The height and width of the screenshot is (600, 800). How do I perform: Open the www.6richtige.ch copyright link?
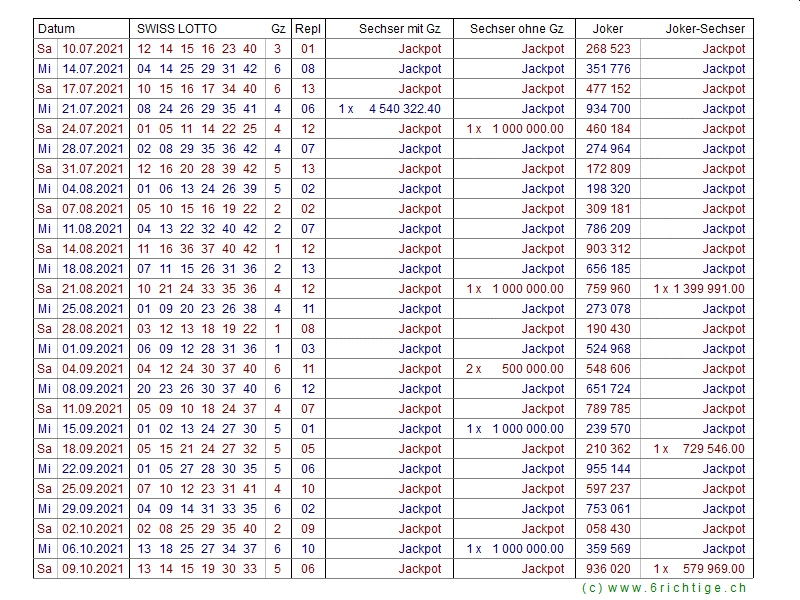click(x=664, y=589)
